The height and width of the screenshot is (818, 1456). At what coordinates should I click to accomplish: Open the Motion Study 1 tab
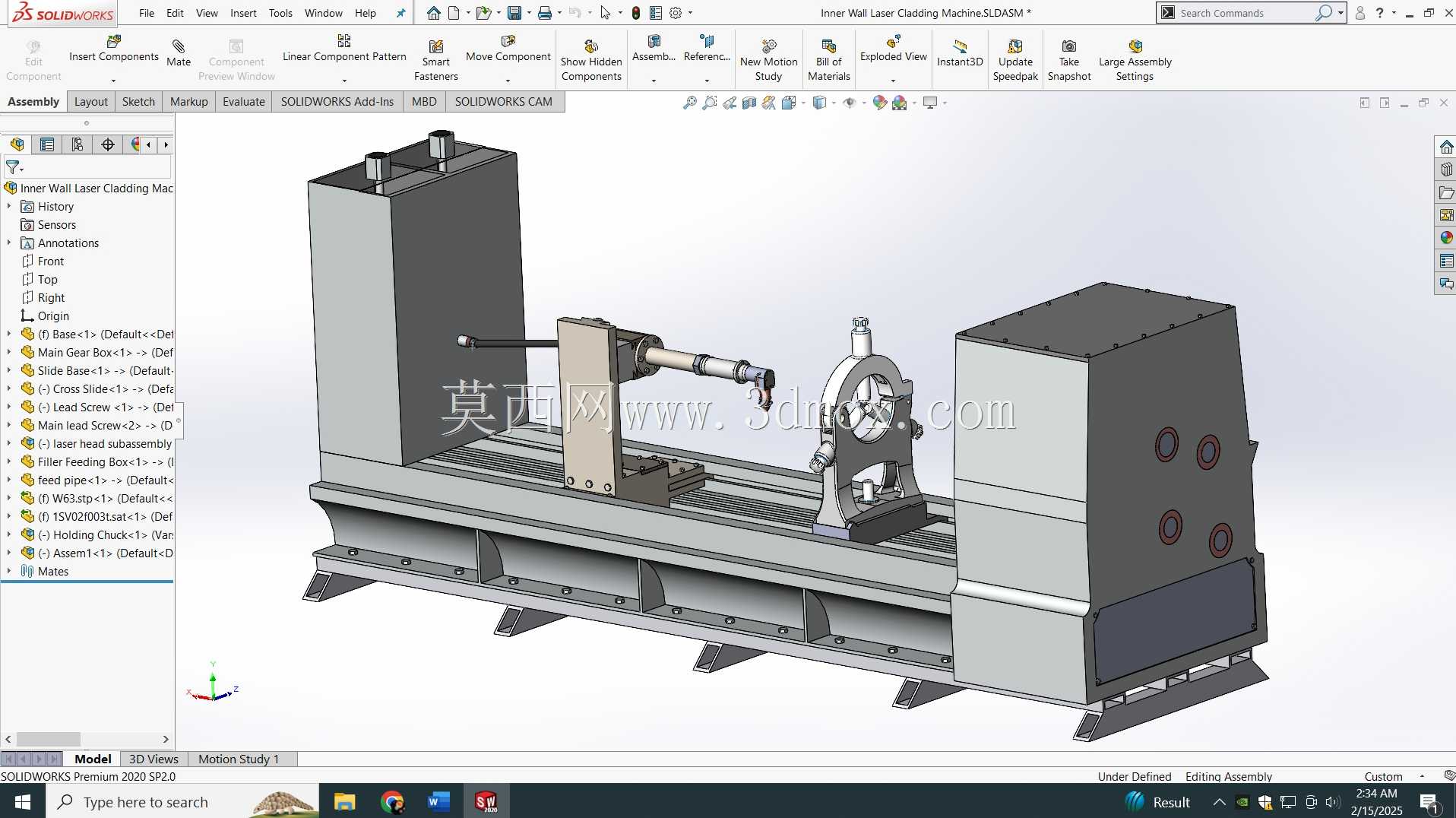pos(239,759)
